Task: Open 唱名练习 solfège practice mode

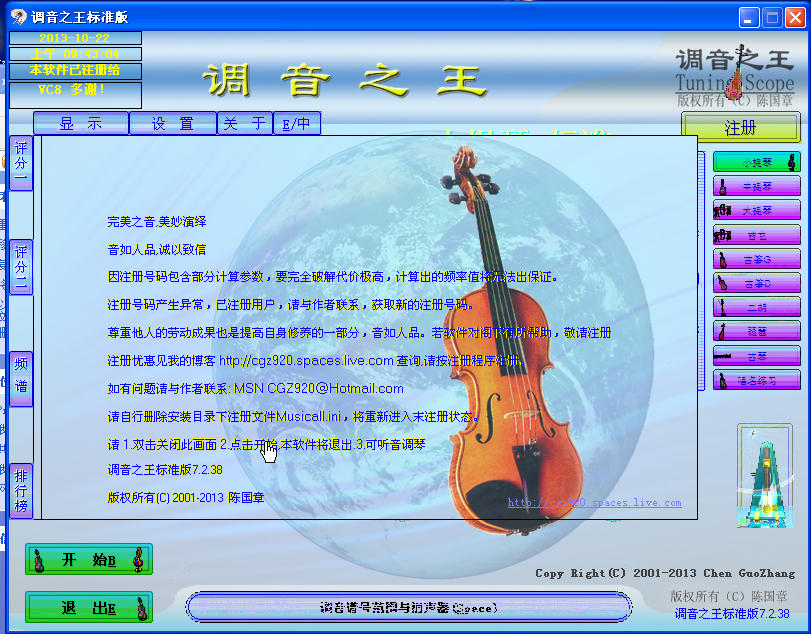Action: point(757,380)
